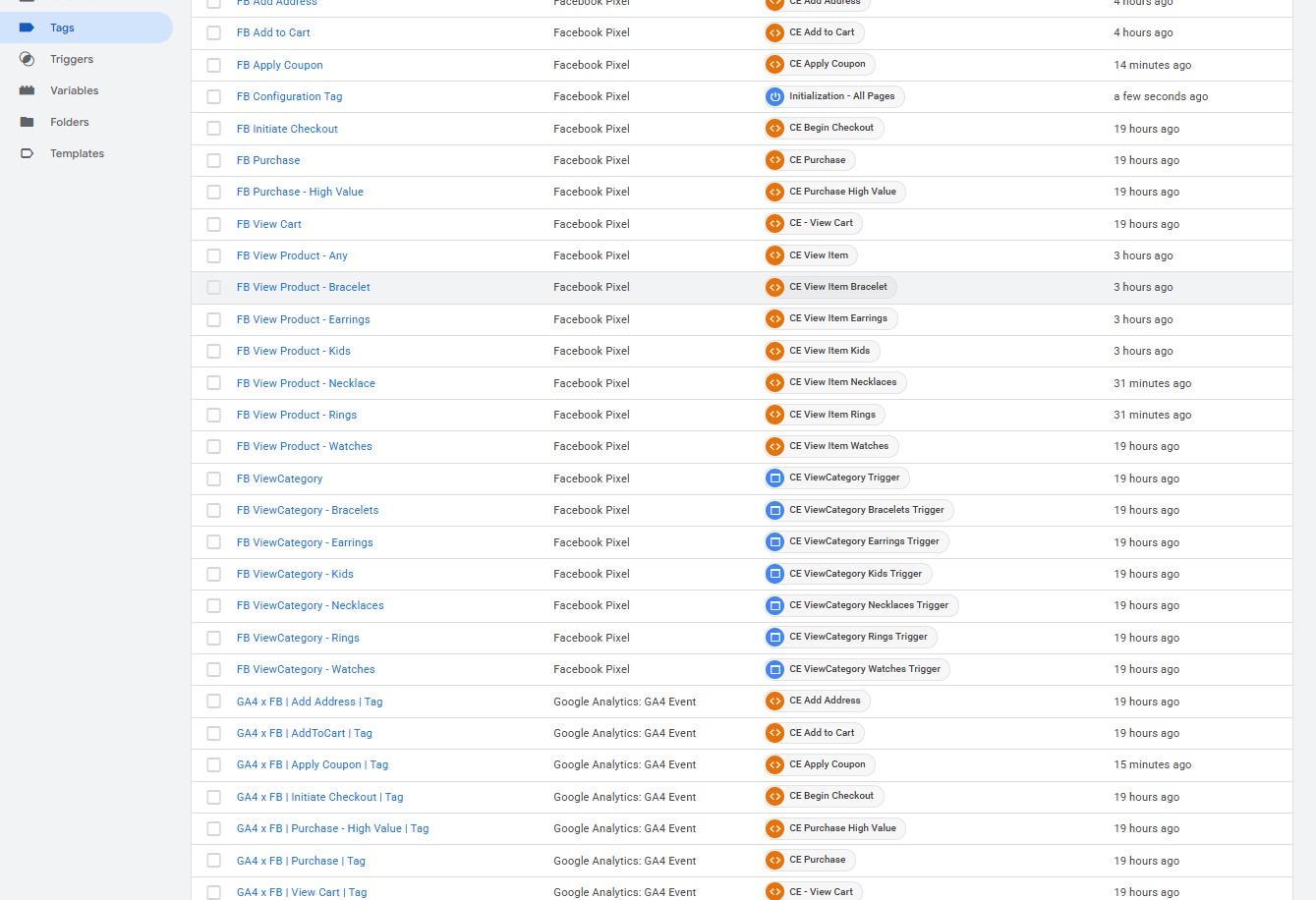
Task: Click the blue CE ViewCategory Trigger icon
Action: point(774,478)
